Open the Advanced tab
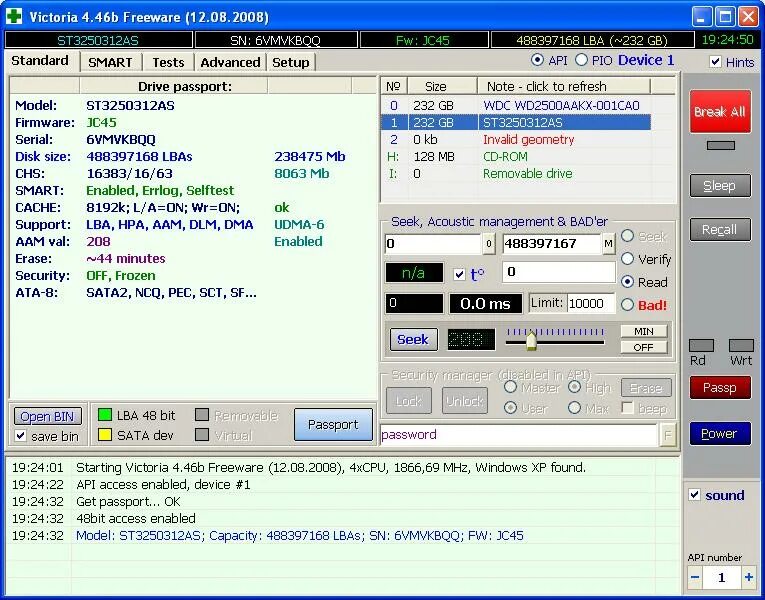Screen dimensions: 765x600 point(230,62)
